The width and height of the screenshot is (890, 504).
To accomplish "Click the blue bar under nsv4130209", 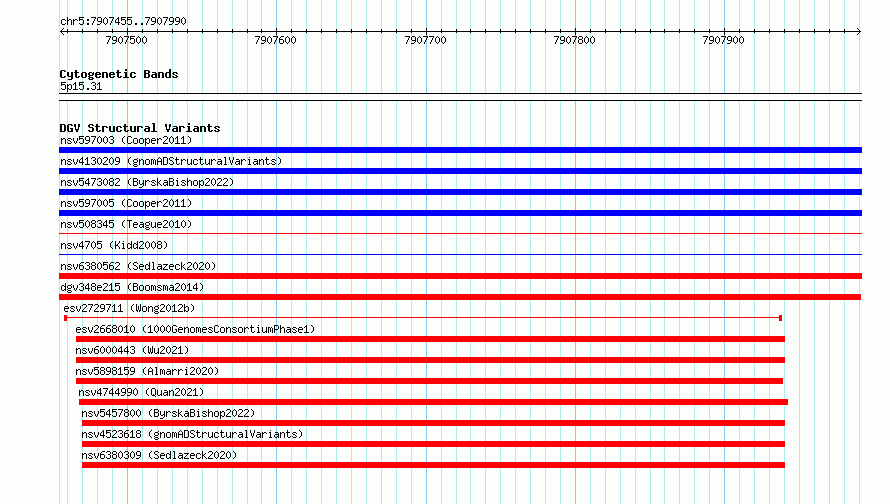I will pos(460,171).
